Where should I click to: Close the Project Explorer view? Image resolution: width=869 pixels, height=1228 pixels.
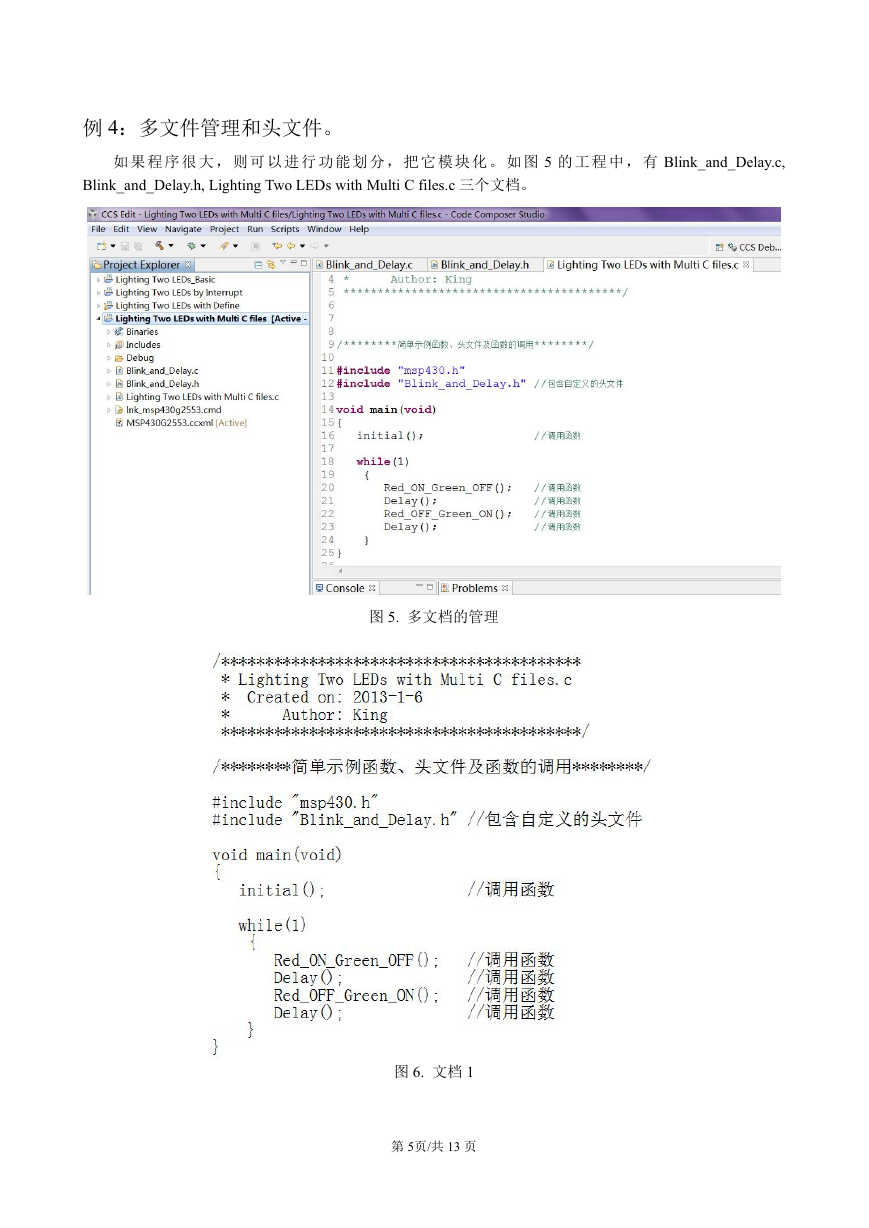pyautogui.click(x=189, y=265)
